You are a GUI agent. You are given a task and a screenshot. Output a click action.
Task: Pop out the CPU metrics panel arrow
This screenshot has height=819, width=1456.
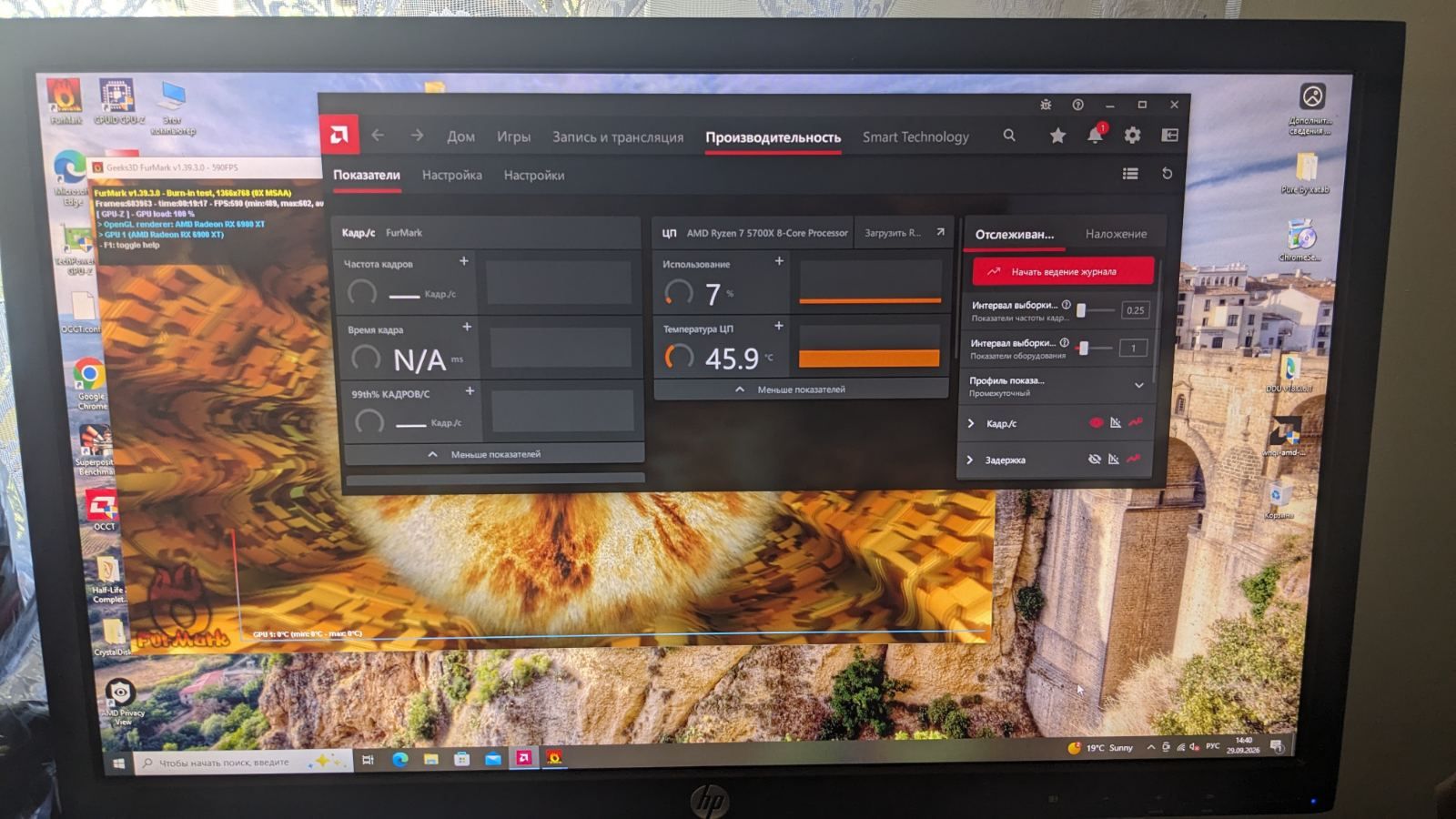pyautogui.click(x=940, y=232)
